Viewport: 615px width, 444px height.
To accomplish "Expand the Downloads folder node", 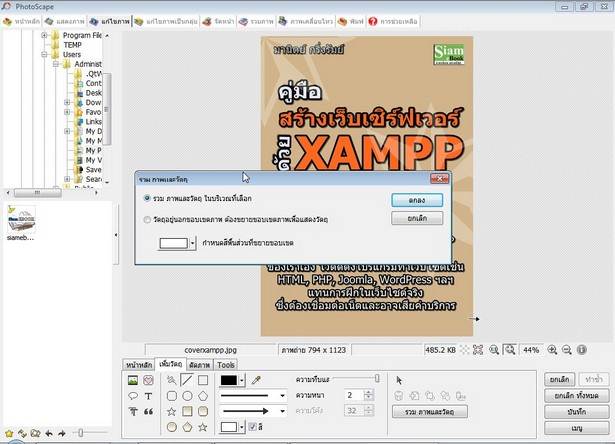I will click(67, 102).
